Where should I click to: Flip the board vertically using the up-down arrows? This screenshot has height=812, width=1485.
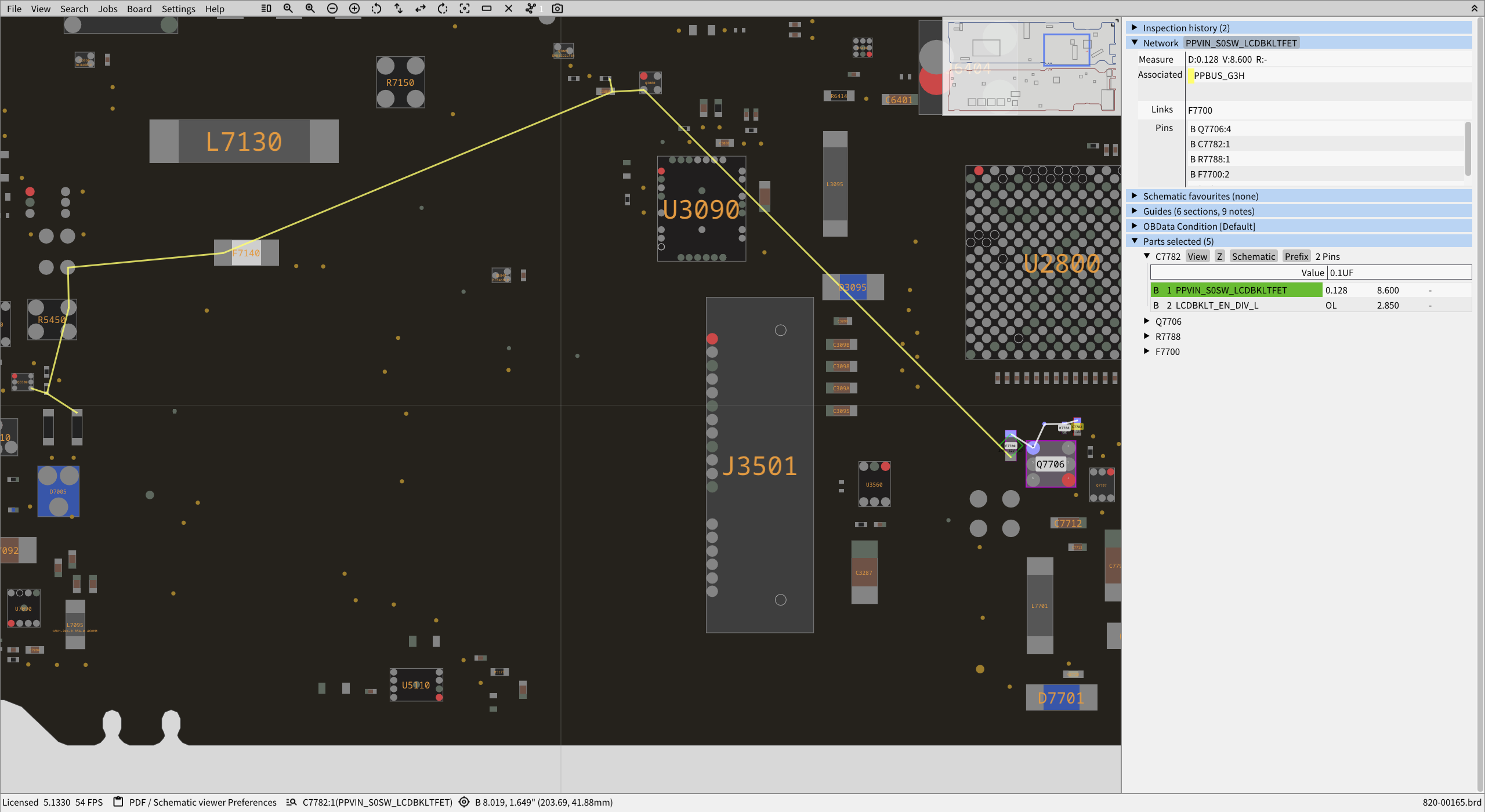(398, 8)
